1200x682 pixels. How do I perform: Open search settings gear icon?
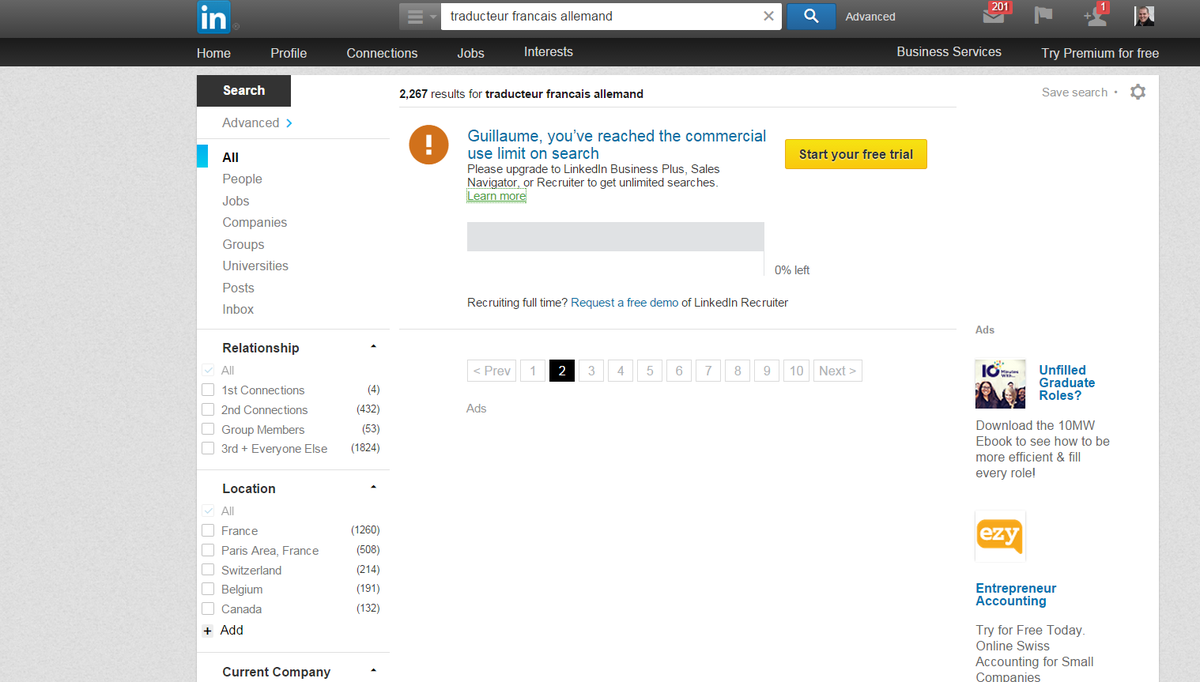[1138, 92]
